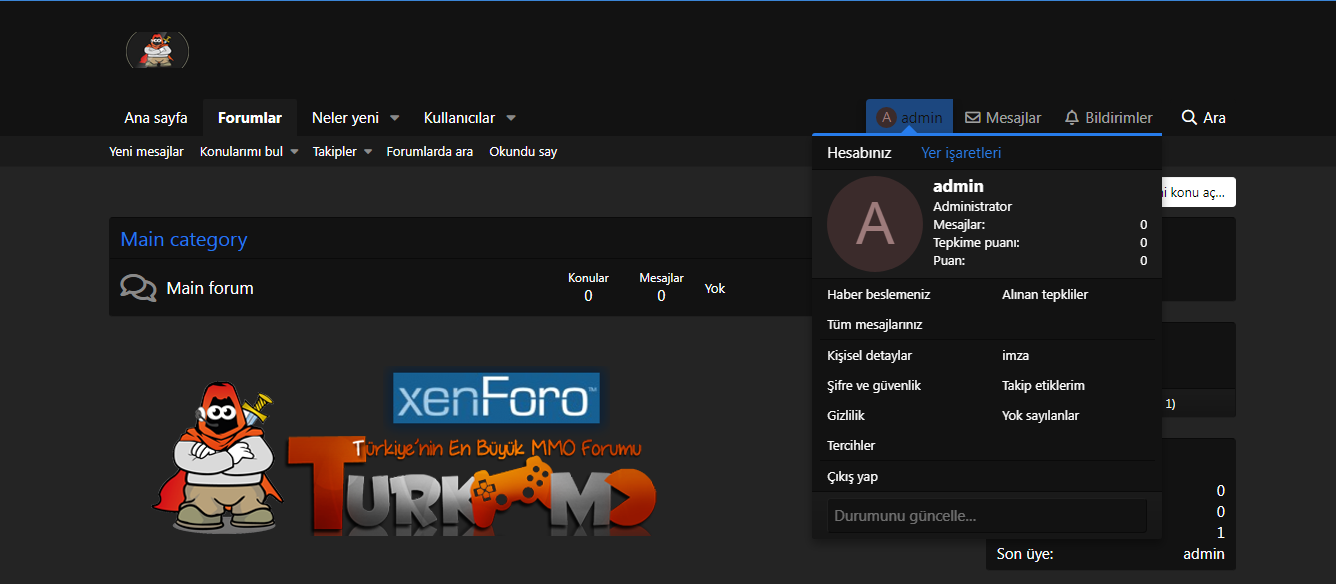Click Okundu say link
Viewport: 1336px width, 584px height.
pyautogui.click(x=523, y=152)
